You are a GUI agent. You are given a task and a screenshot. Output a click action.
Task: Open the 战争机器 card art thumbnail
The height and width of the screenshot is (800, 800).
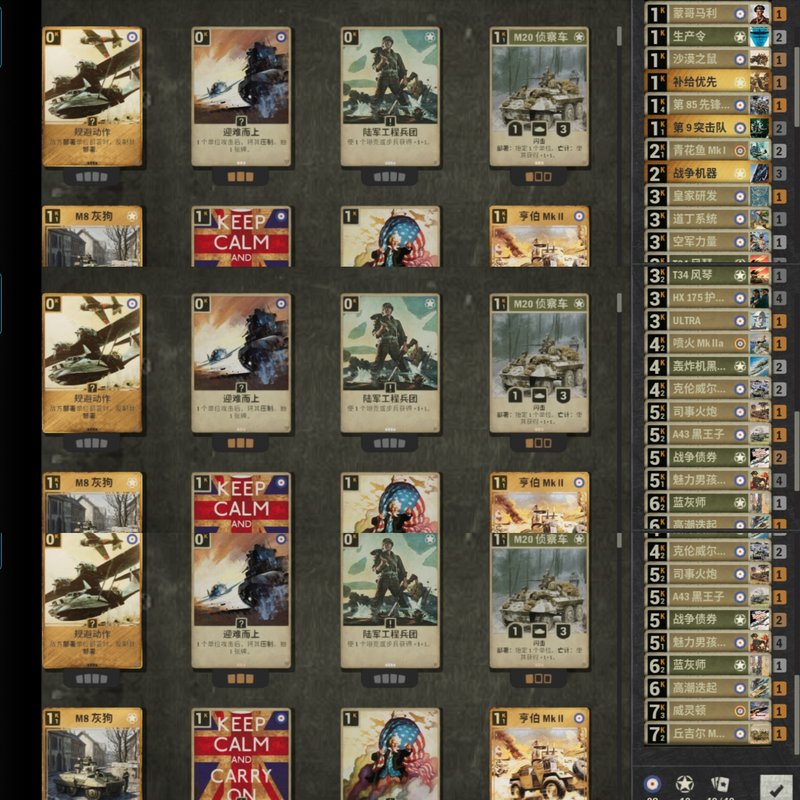tap(760, 173)
